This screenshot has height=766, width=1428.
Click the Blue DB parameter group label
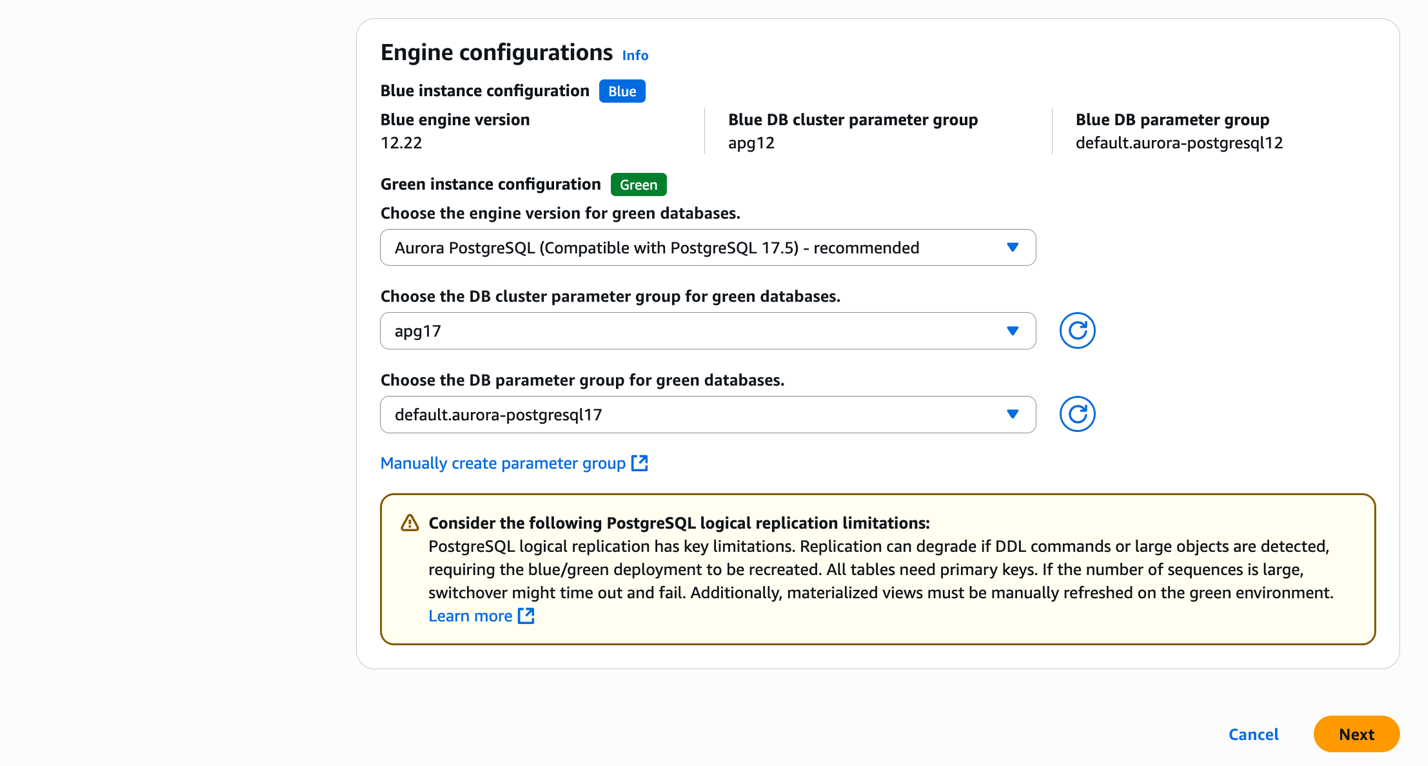click(1172, 120)
